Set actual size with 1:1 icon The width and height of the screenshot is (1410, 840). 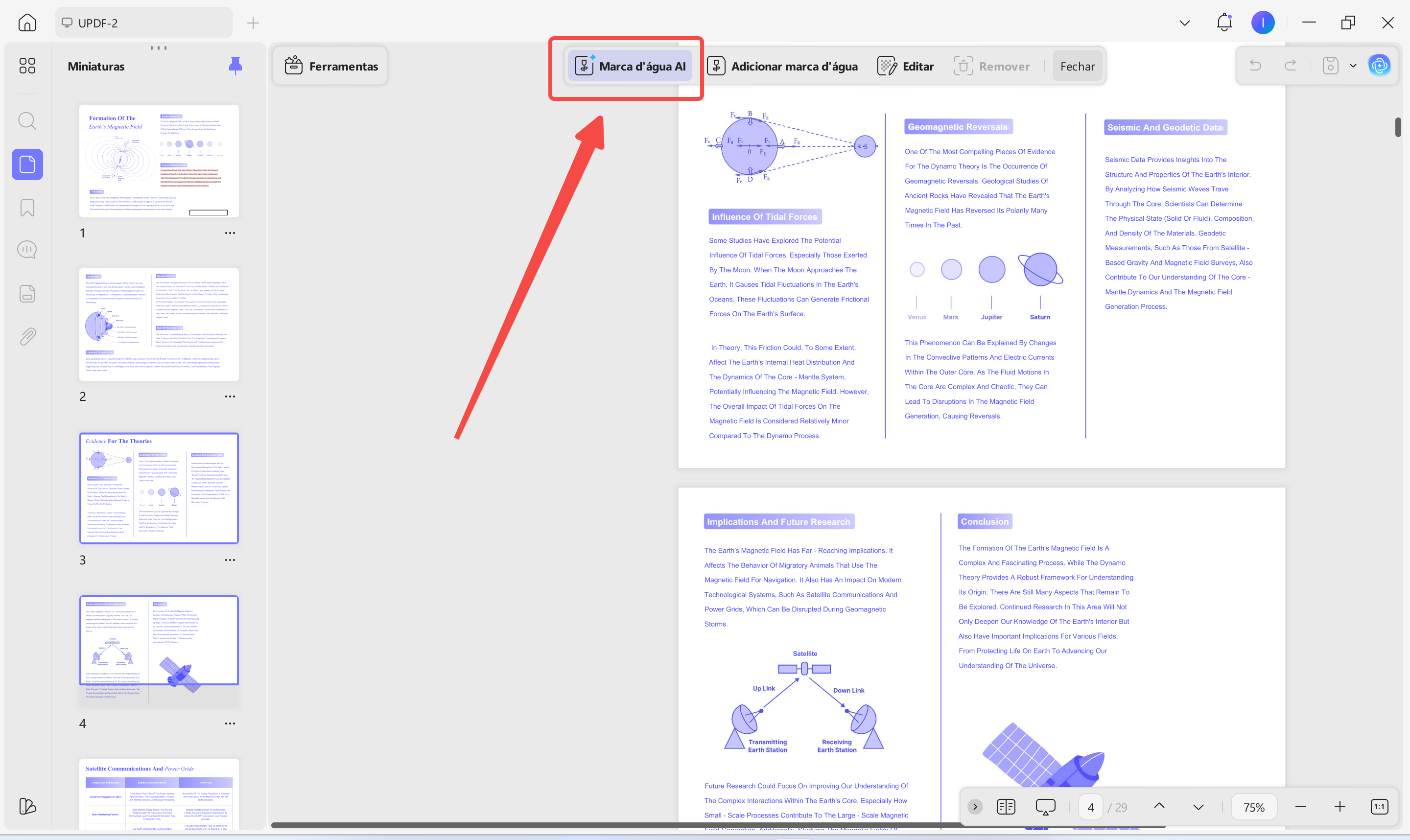(x=1379, y=807)
